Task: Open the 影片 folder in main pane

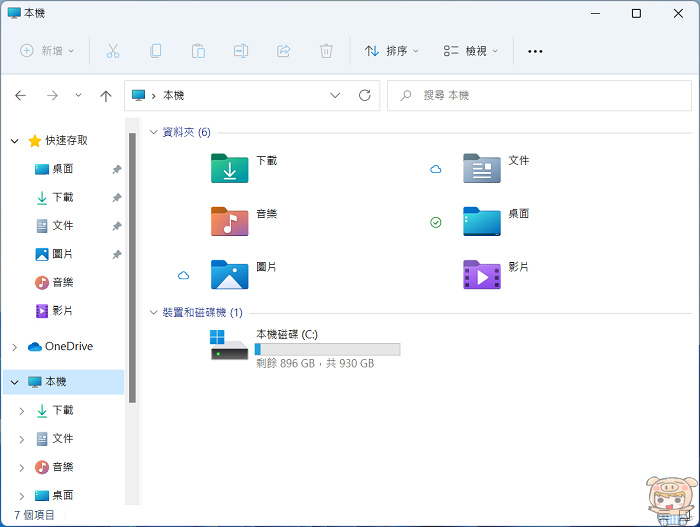Action: [x=481, y=274]
